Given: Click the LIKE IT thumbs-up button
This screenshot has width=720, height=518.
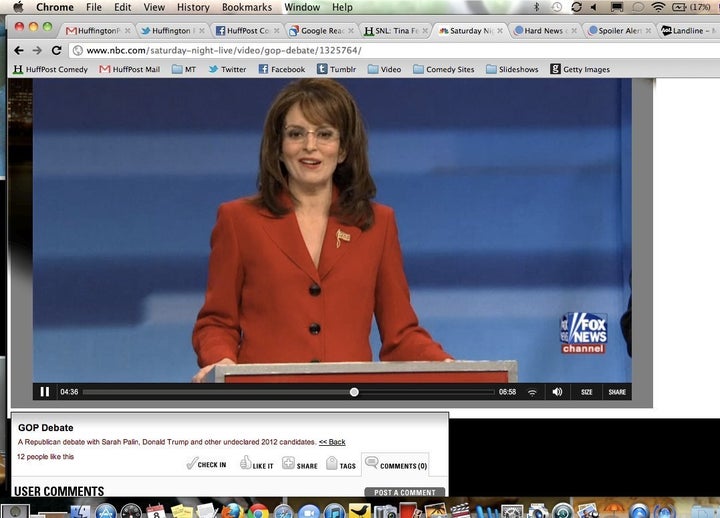Looking at the screenshot, I should [257, 463].
